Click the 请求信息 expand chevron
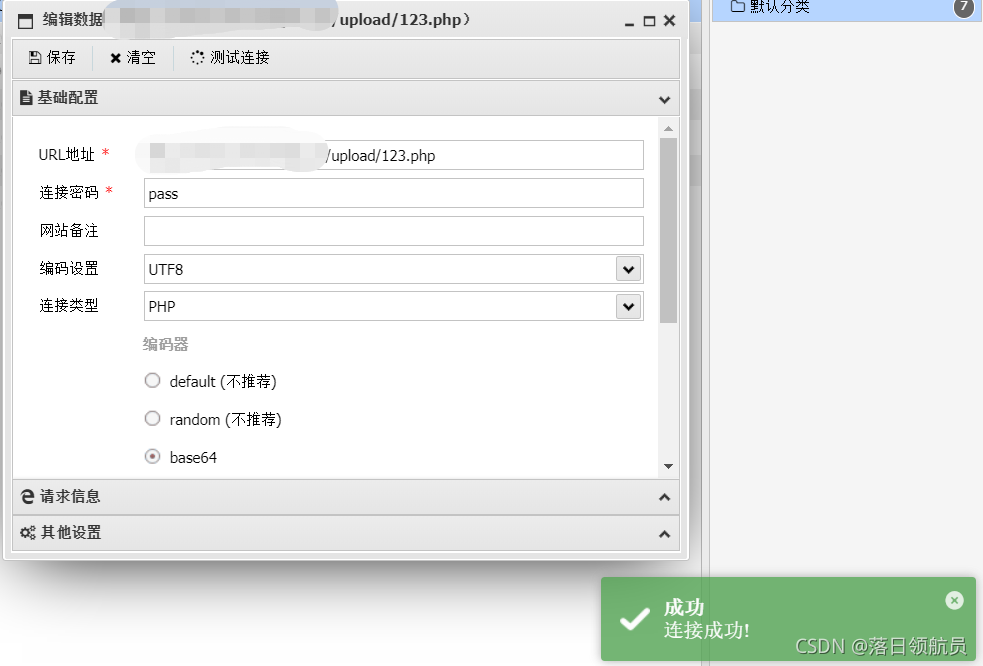The height and width of the screenshot is (666, 983). coord(665,497)
